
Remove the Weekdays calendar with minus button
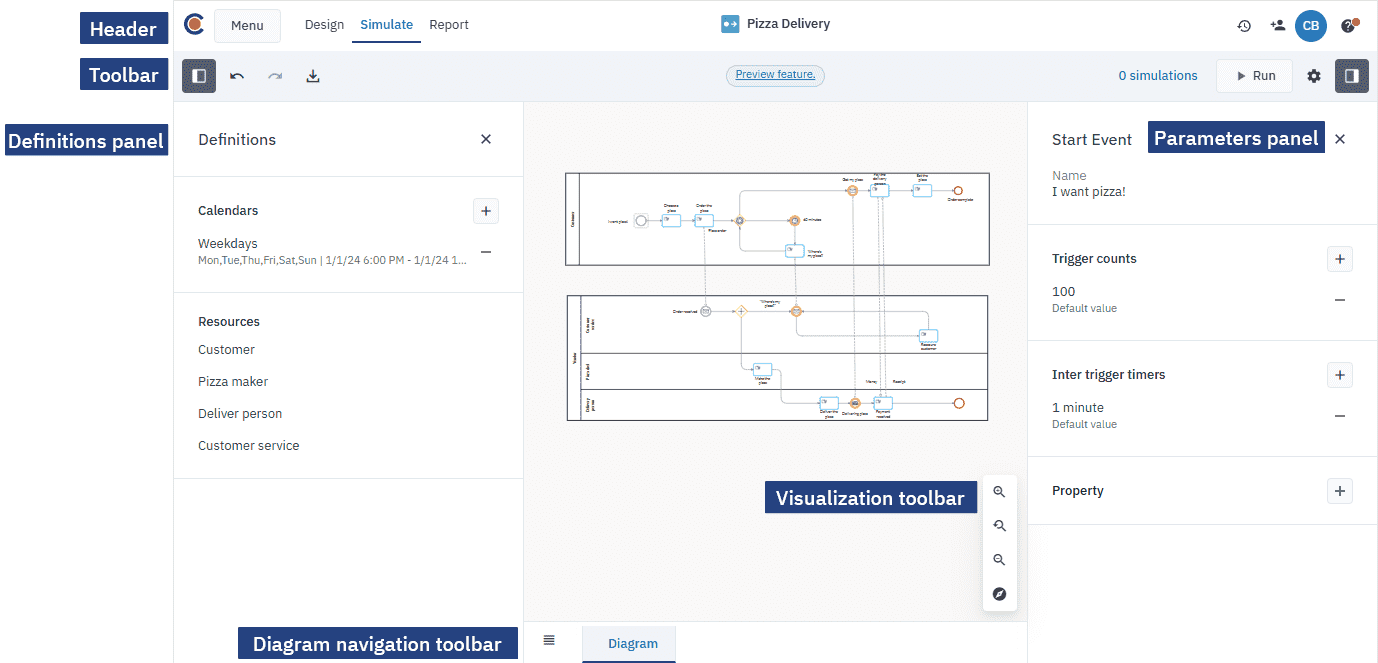coord(486,252)
